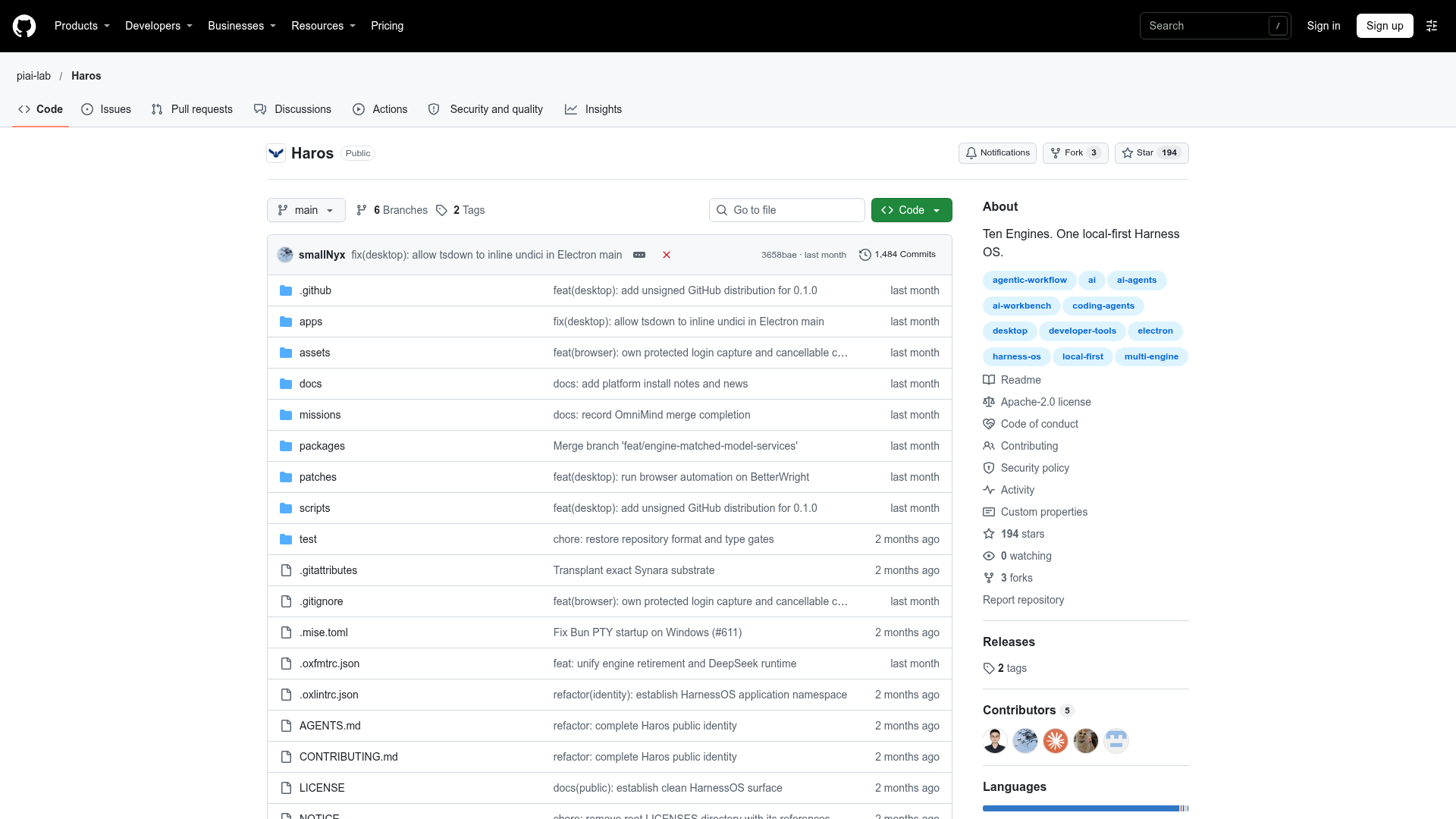Select the Code tab
Screen dimensions: 1456x819
[40, 109]
